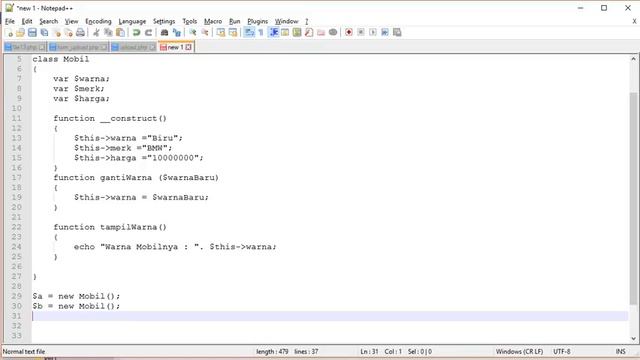The width and height of the screenshot is (640, 360).
Task: Open the Plugins menu
Action: coord(258,21)
